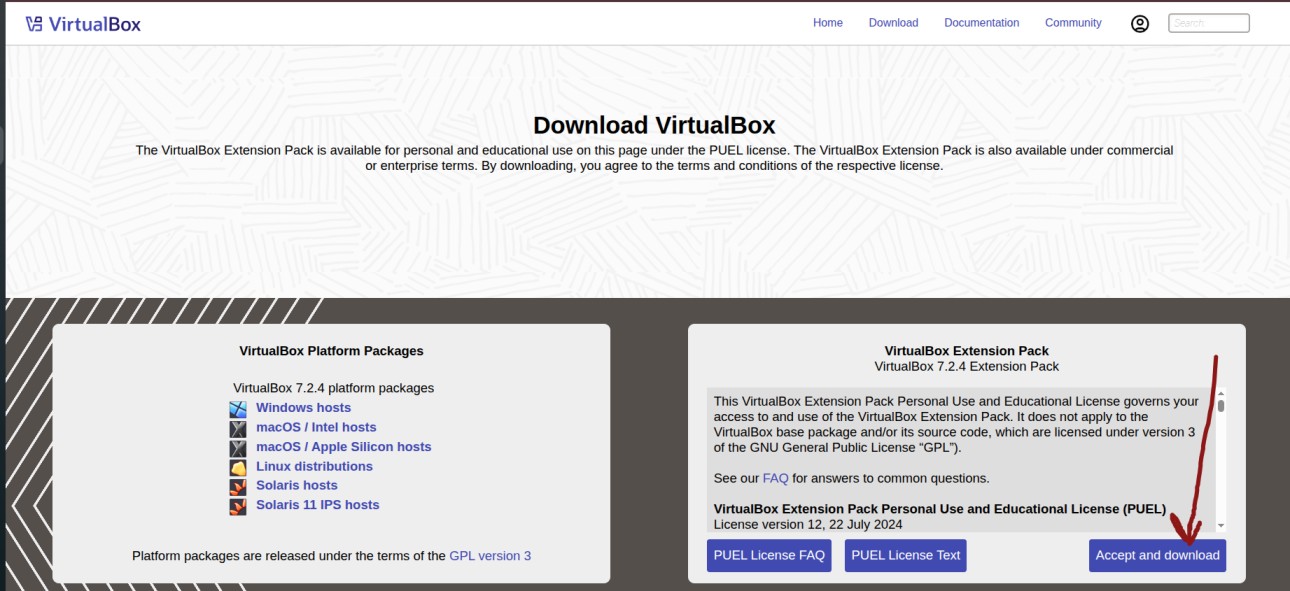
Task: Open the PUEL License FAQ button
Action: 768,556
